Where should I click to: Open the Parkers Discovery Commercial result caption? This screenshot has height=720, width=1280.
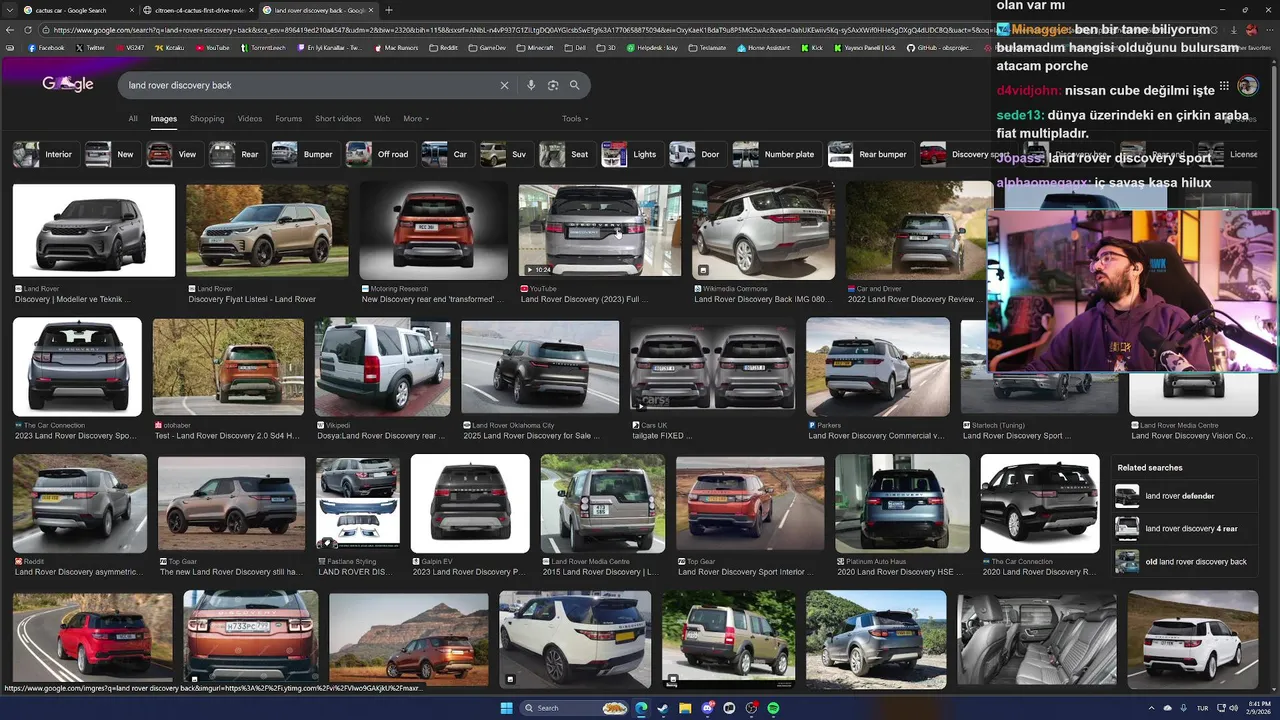(x=876, y=436)
